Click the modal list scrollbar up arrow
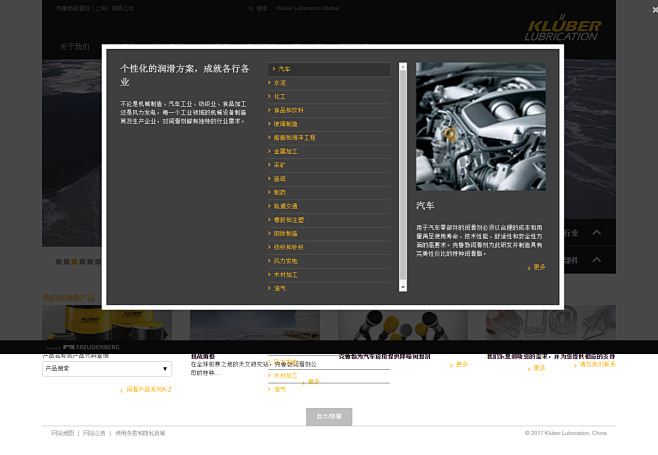Screen dimensions: 658x455 [x=403, y=66]
